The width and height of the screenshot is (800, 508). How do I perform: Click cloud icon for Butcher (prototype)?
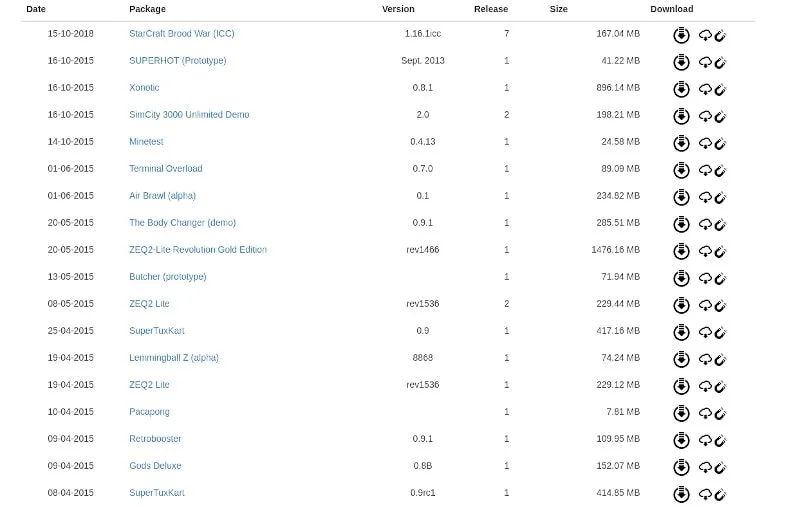point(704,278)
